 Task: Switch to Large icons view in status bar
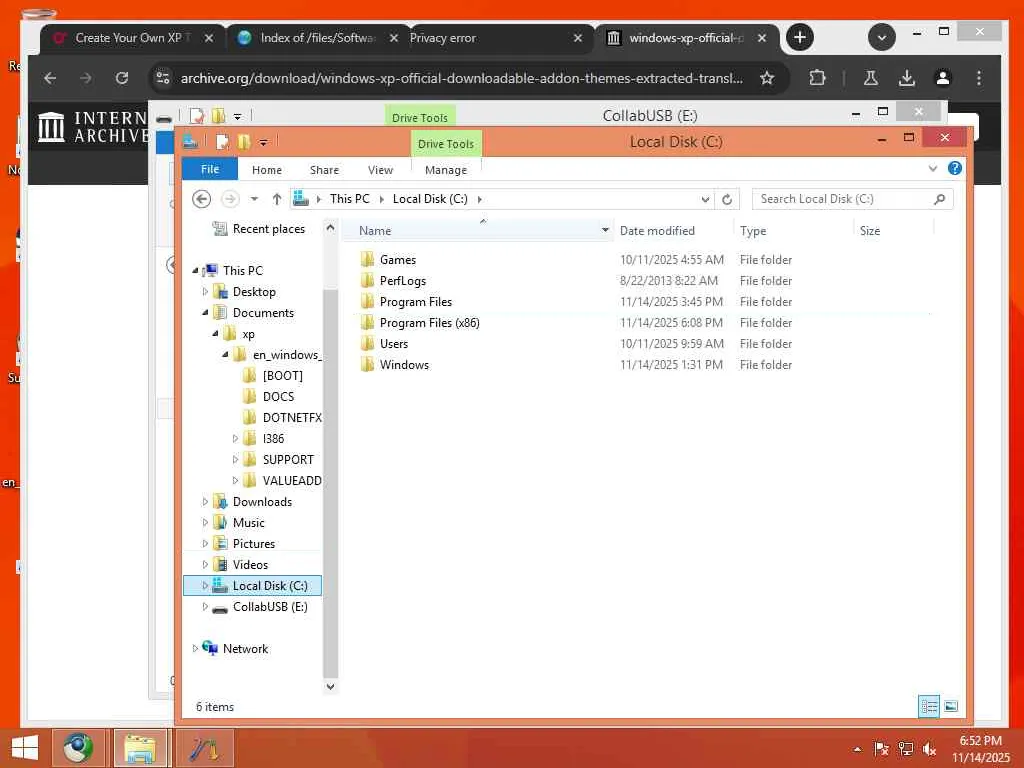pyautogui.click(x=951, y=706)
